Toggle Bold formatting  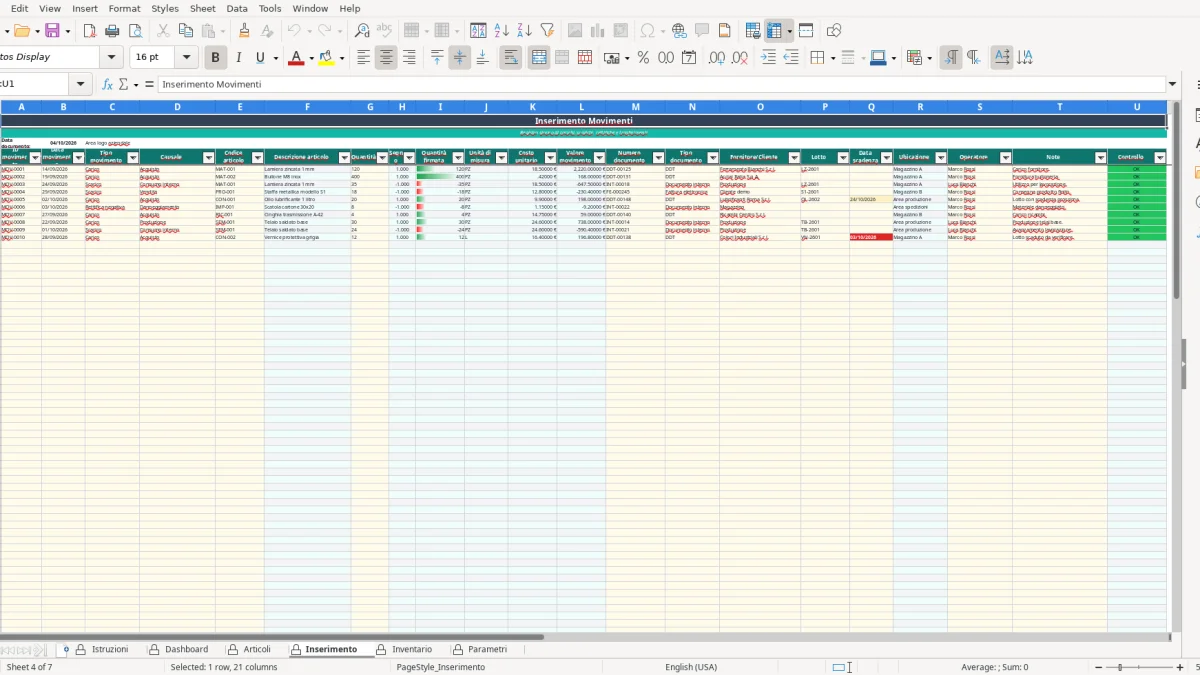pos(214,58)
